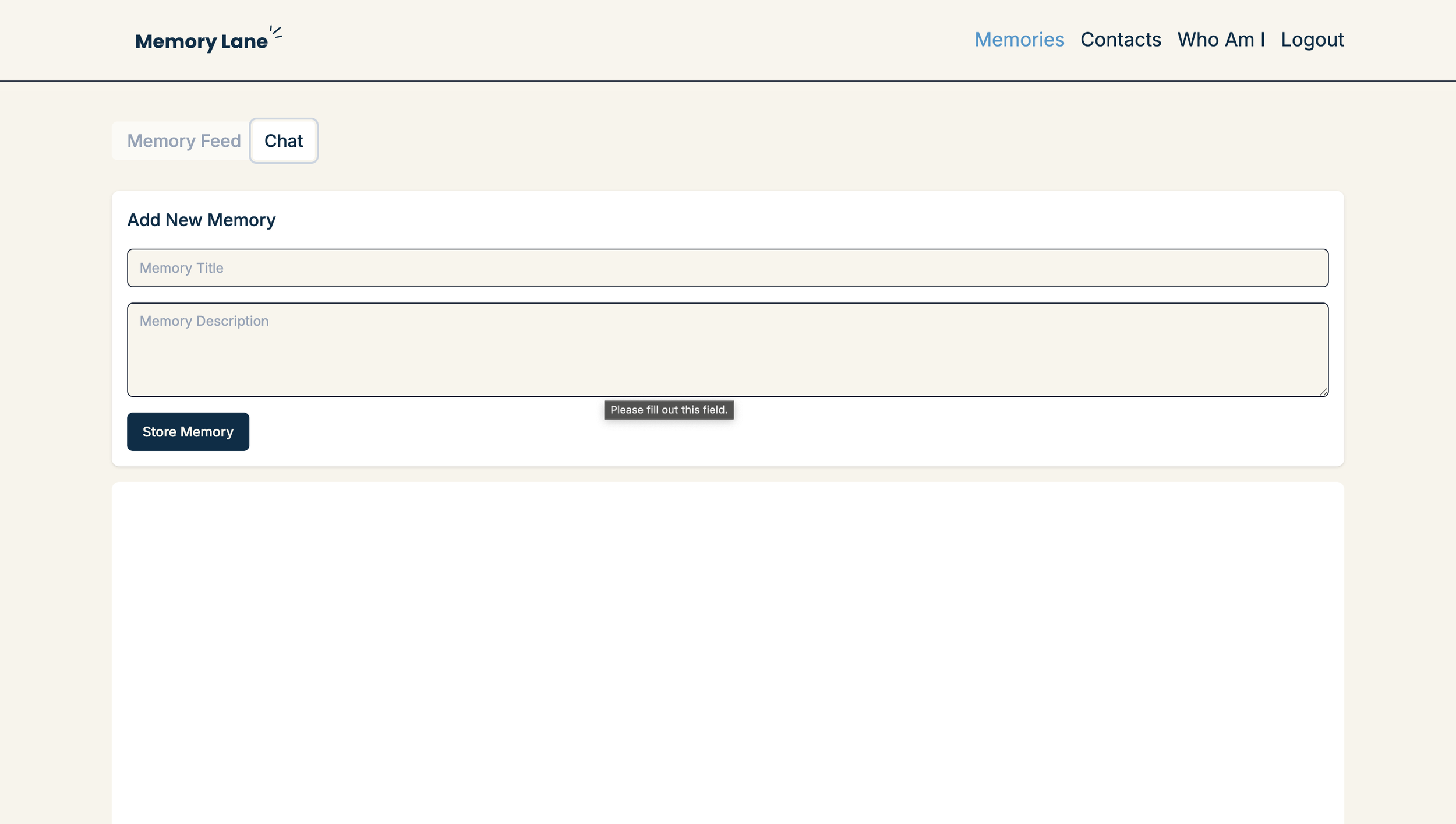Switch to the Memory Feed tab
This screenshot has width=1456, height=824.
click(183, 141)
